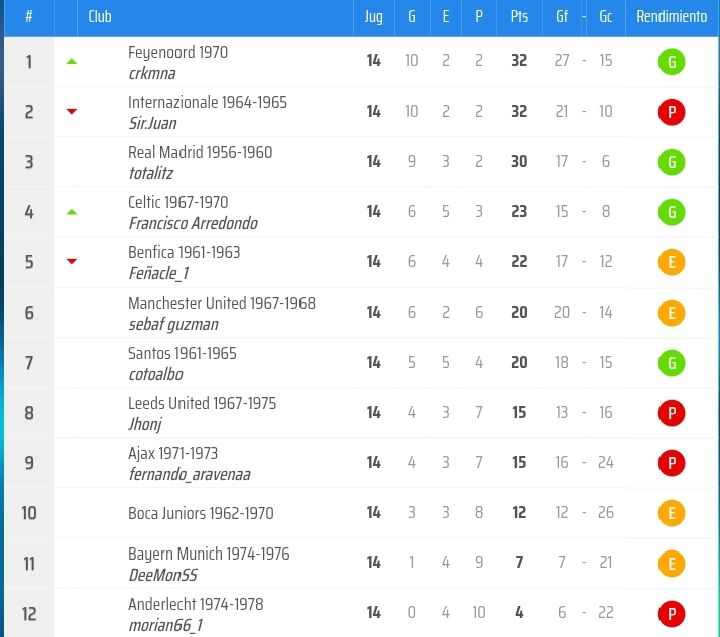Click the Rendimiento column header
The image size is (720, 637).
click(671, 17)
